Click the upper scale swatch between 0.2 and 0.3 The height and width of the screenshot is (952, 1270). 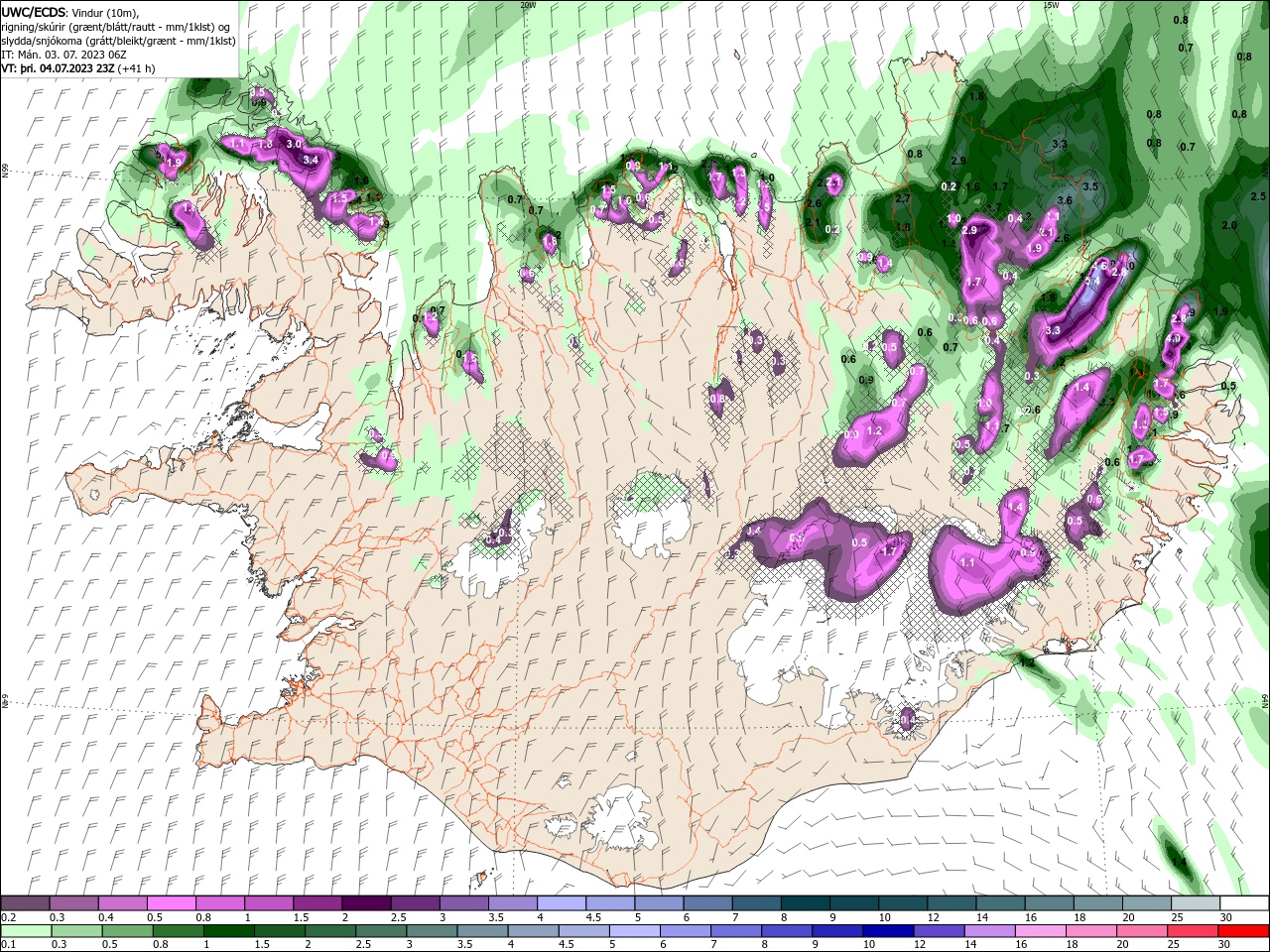click(27, 903)
